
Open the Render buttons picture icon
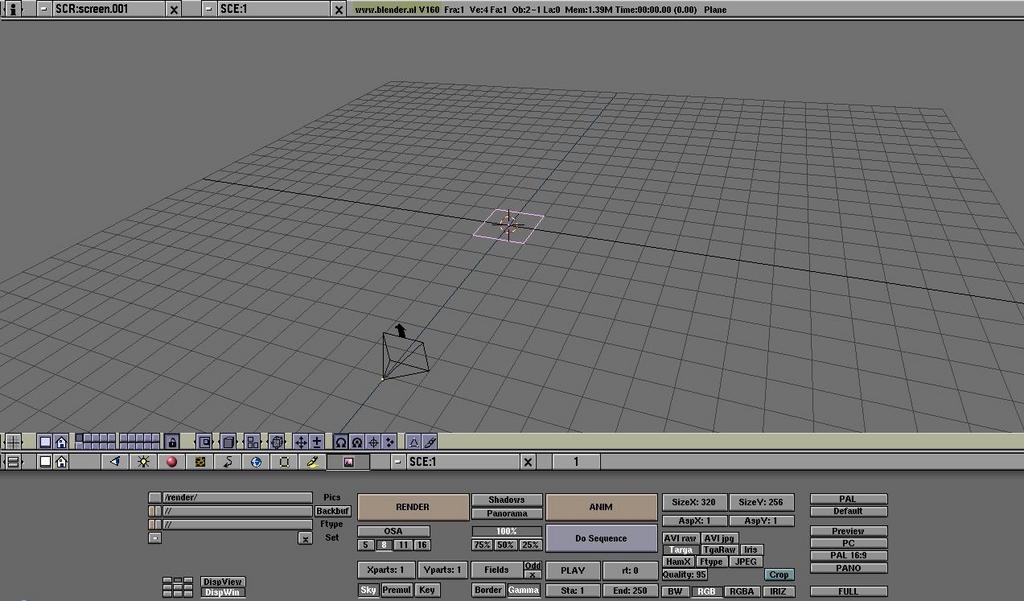click(x=348, y=462)
